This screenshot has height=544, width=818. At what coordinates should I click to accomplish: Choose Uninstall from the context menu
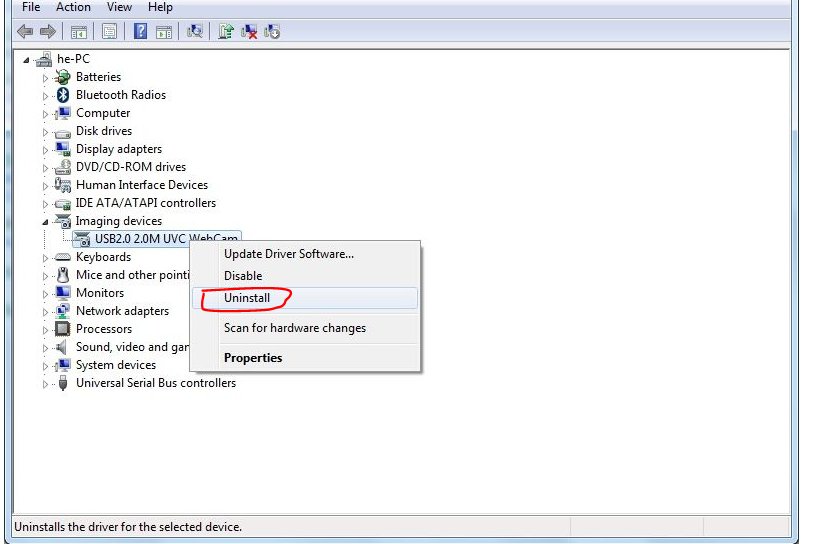(247, 298)
